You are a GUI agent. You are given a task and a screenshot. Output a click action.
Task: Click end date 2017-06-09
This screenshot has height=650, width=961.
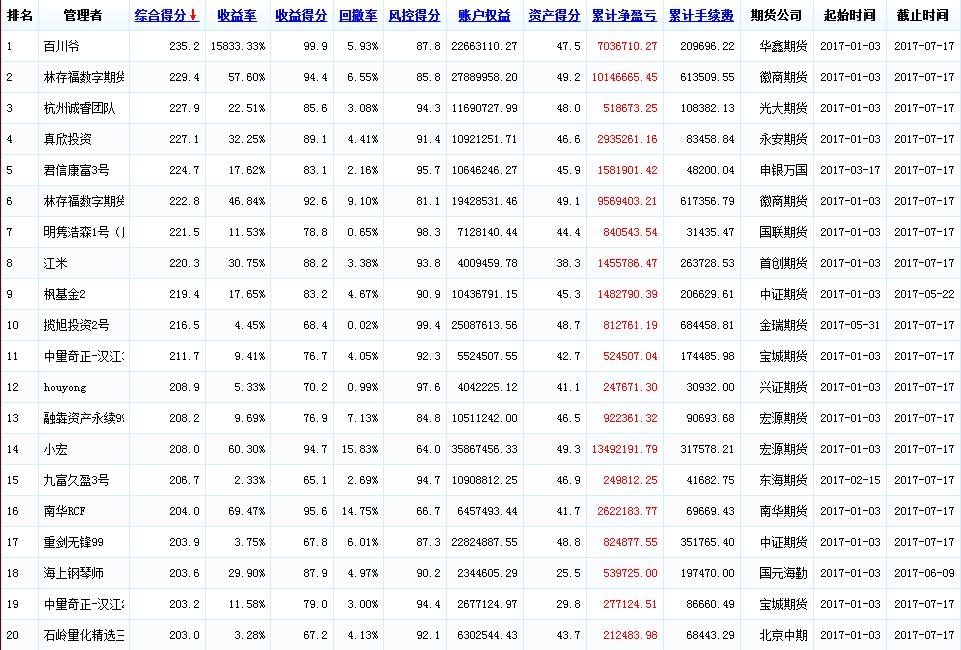point(924,573)
